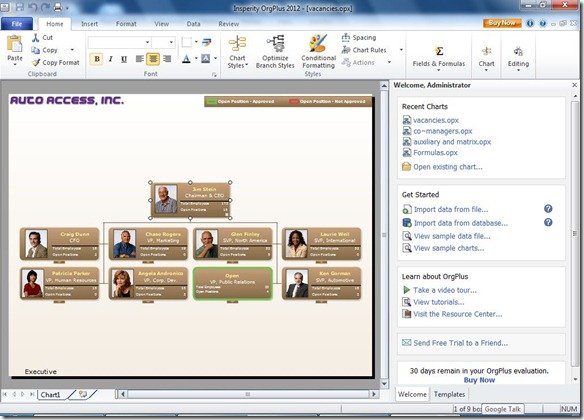The width and height of the screenshot is (584, 420).
Task: Select the Open VP Public Relations box
Action: [232, 283]
